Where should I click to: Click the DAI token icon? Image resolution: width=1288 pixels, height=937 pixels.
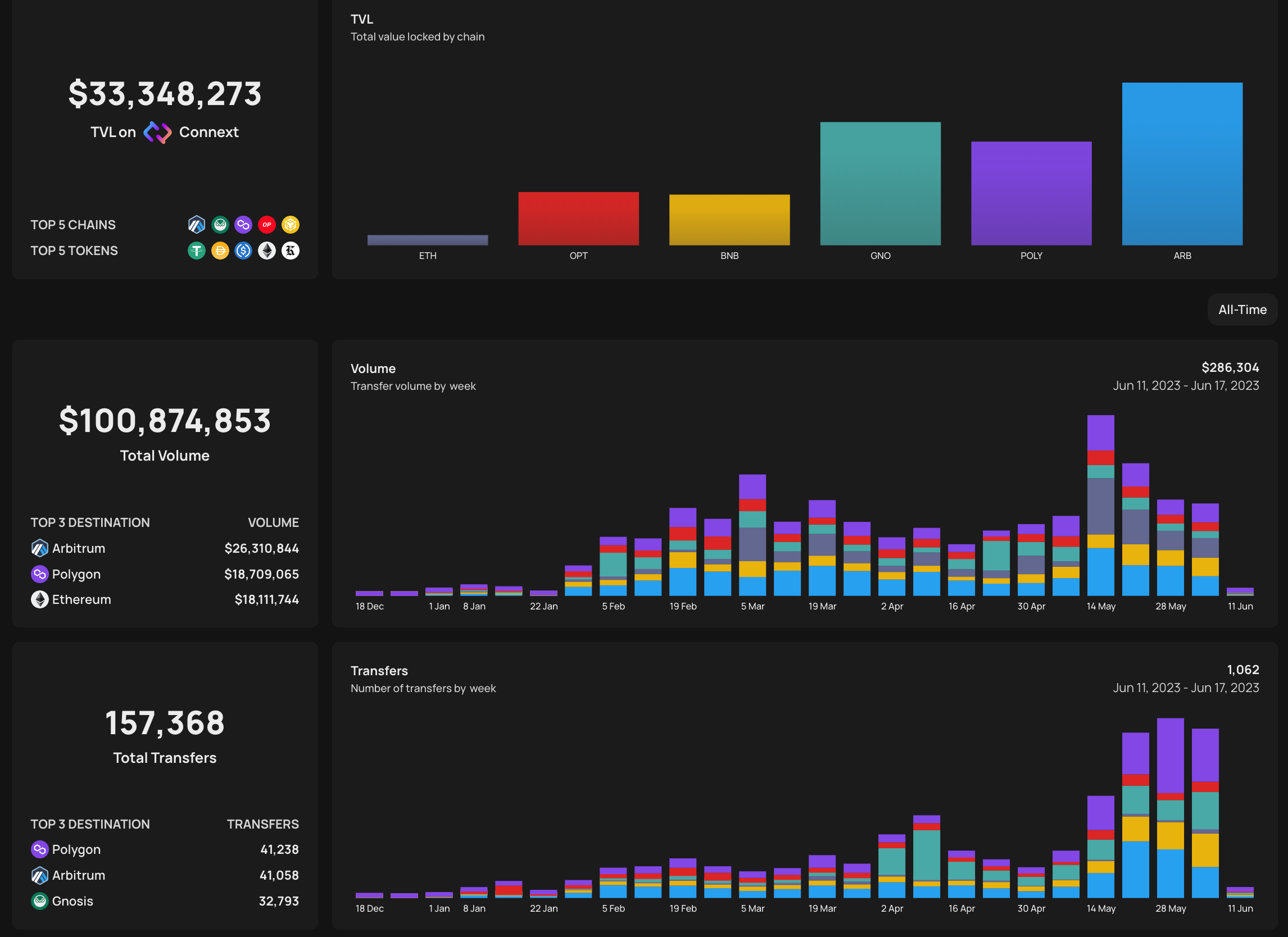point(220,251)
